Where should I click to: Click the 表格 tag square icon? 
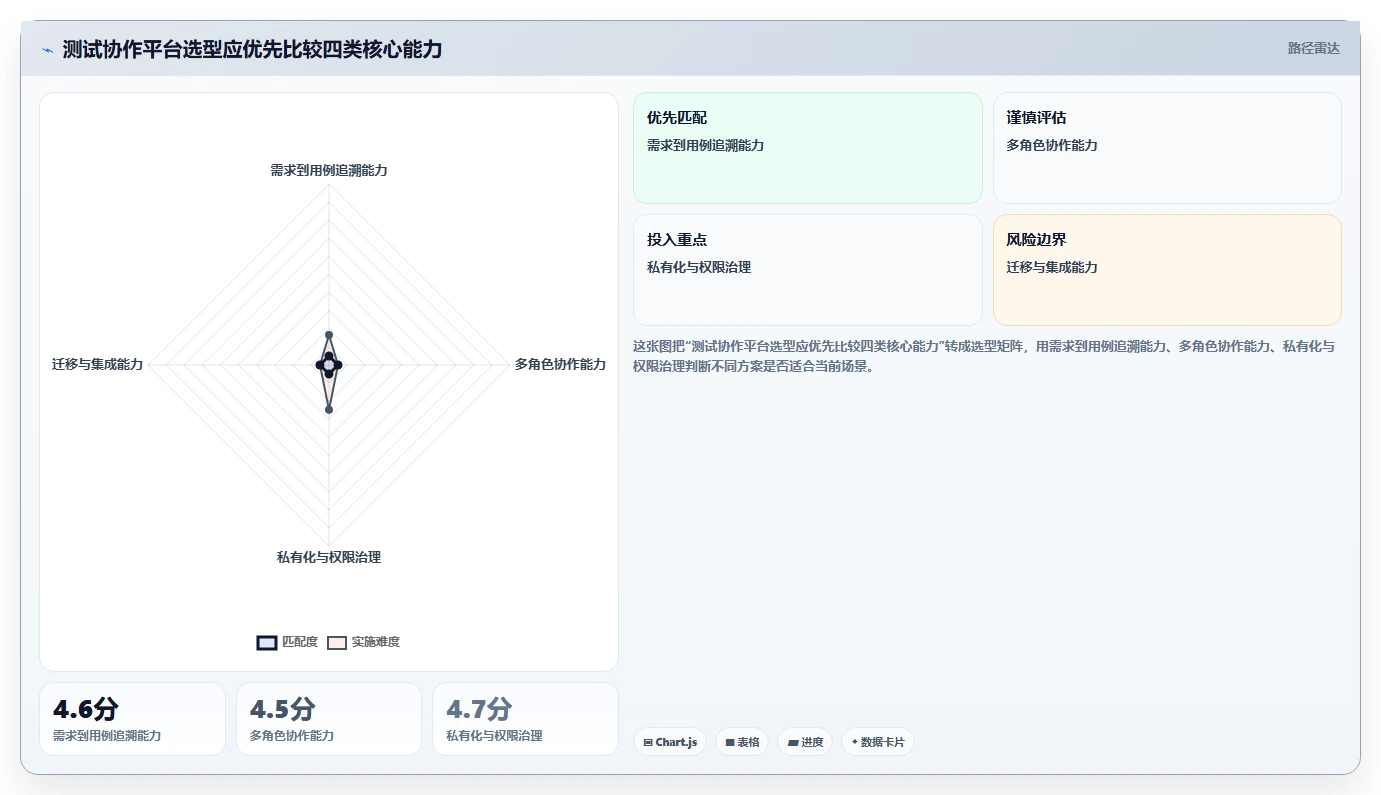730,742
